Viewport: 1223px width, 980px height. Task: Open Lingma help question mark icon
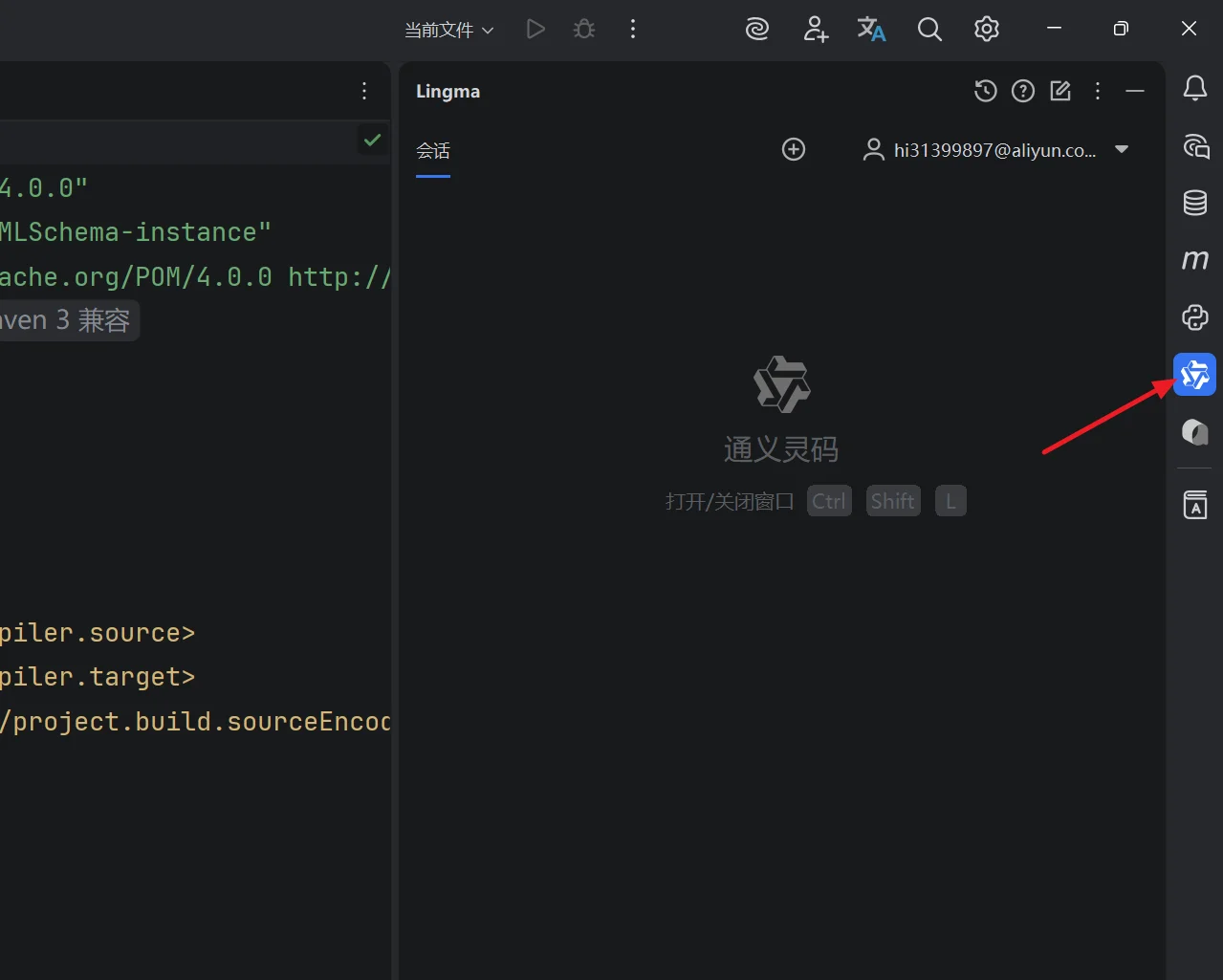coord(1022,91)
